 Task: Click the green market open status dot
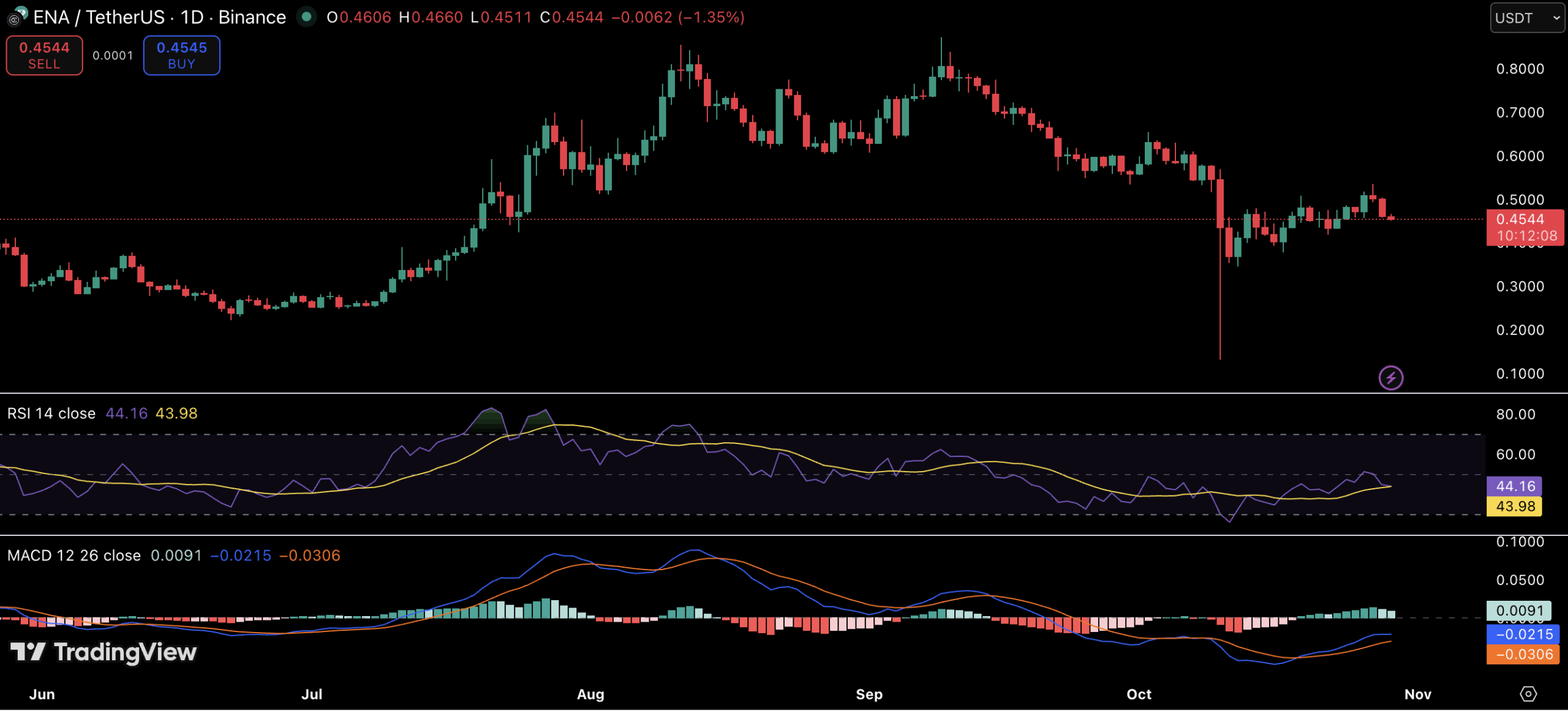306,17
